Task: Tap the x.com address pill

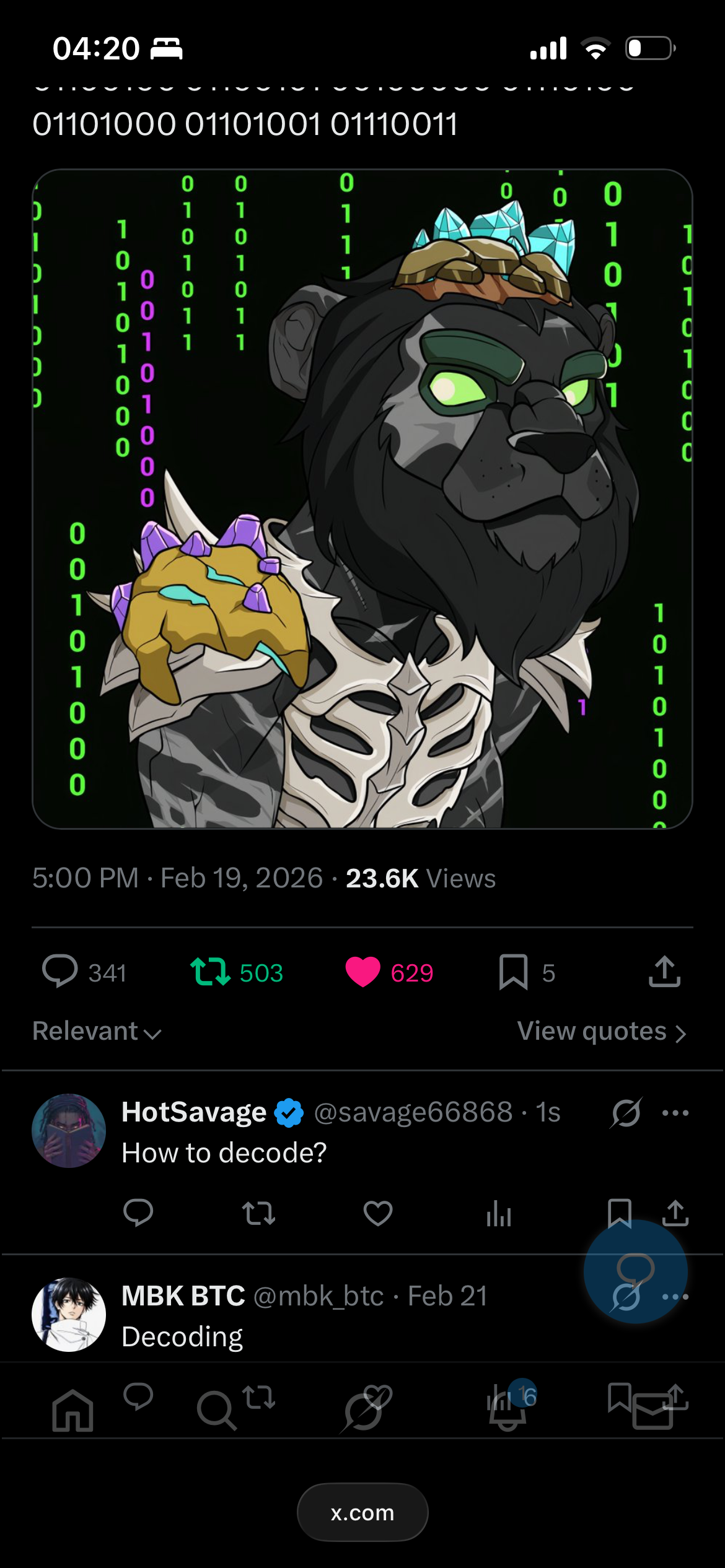Action: point(362,1512)
